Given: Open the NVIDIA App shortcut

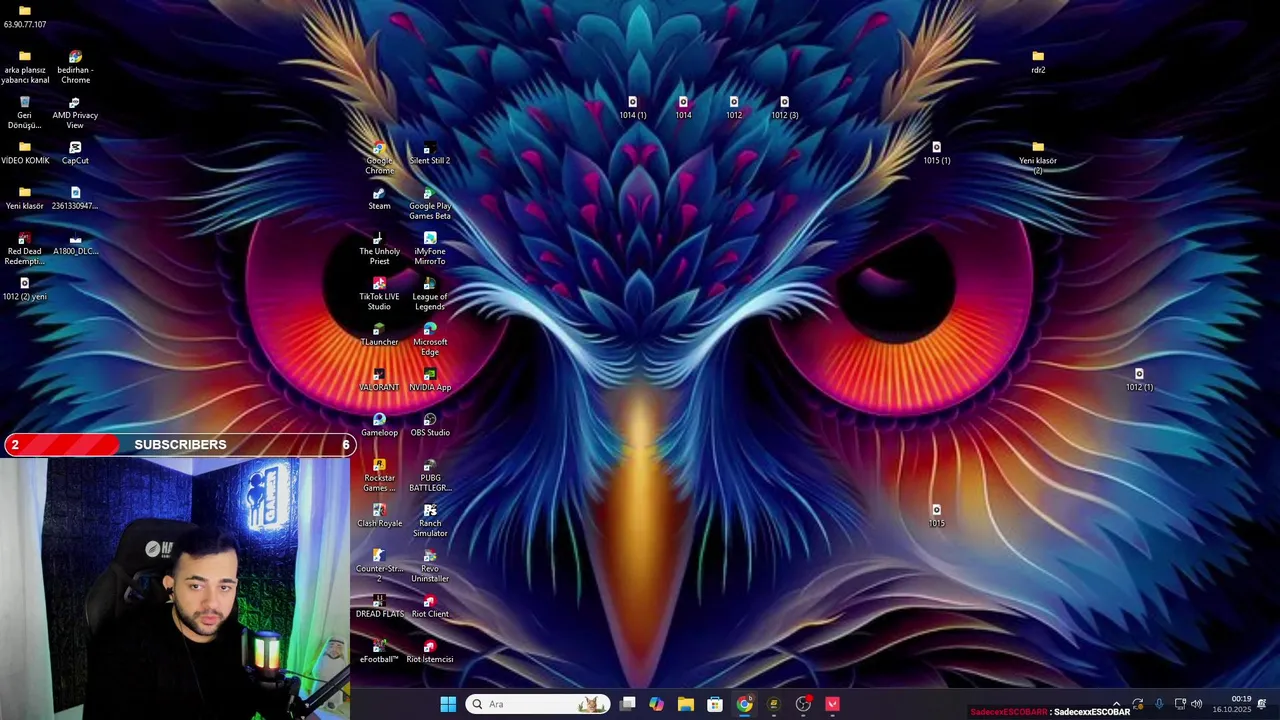Looking at the screenshot, I should [x=429, y=380].
